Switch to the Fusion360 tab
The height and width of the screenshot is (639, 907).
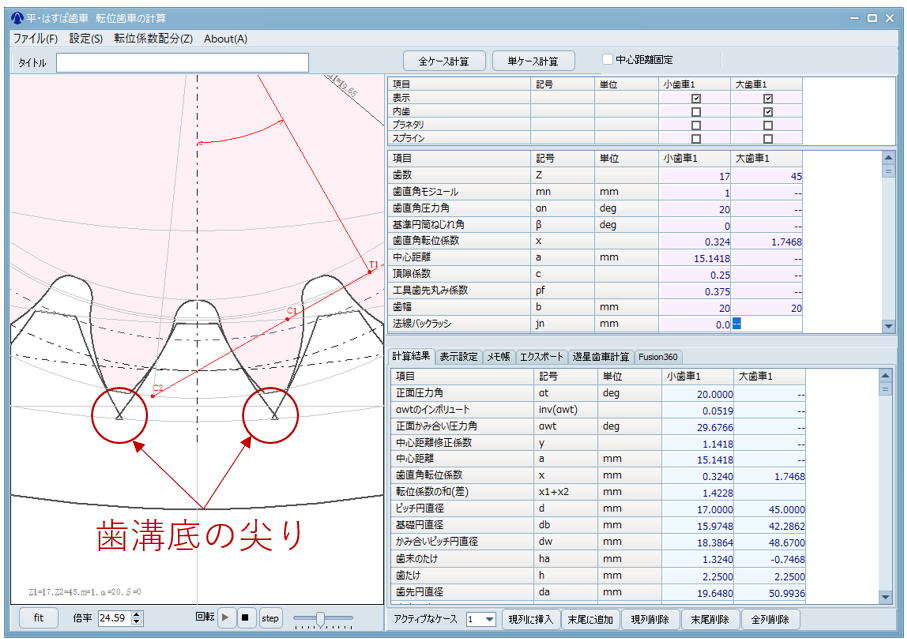[x=658, y=357]
